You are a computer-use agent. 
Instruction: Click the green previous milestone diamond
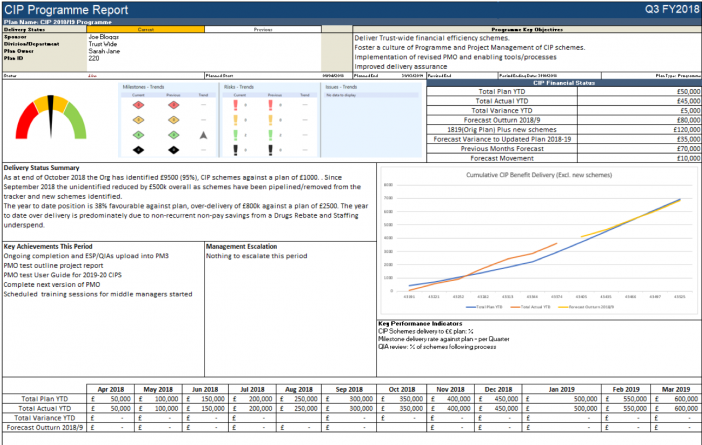(x=174, y=135)
